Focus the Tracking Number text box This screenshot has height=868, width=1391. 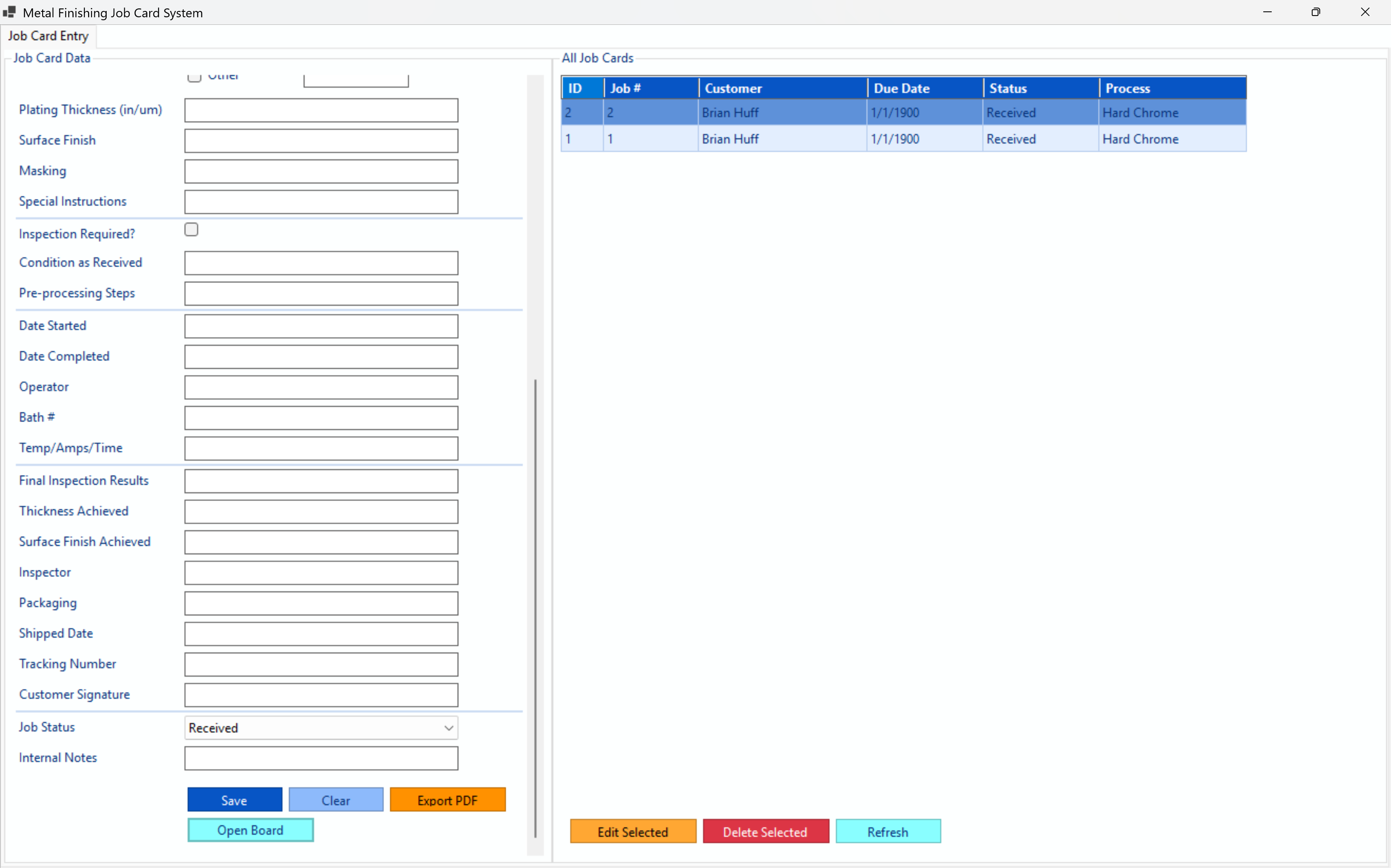tap(321, 664)
